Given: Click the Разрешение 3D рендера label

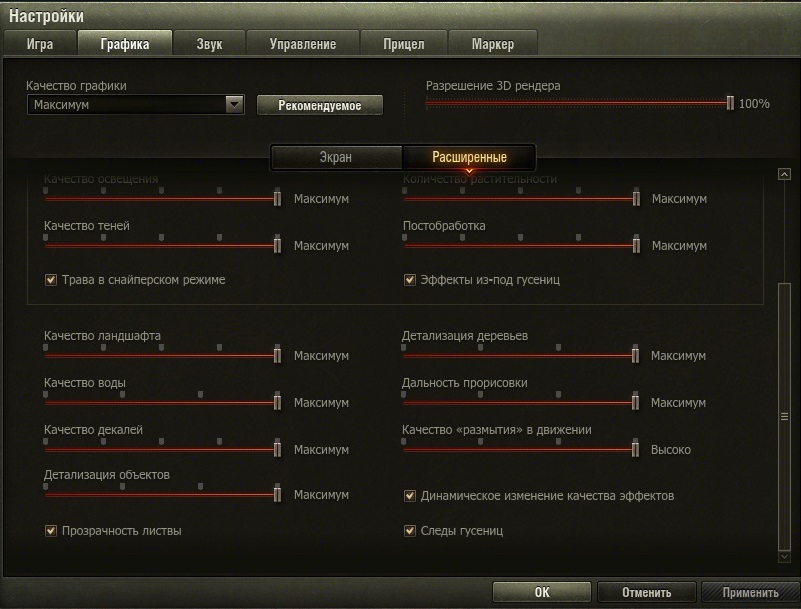Looking at the screenshot, I should [493, 85].
